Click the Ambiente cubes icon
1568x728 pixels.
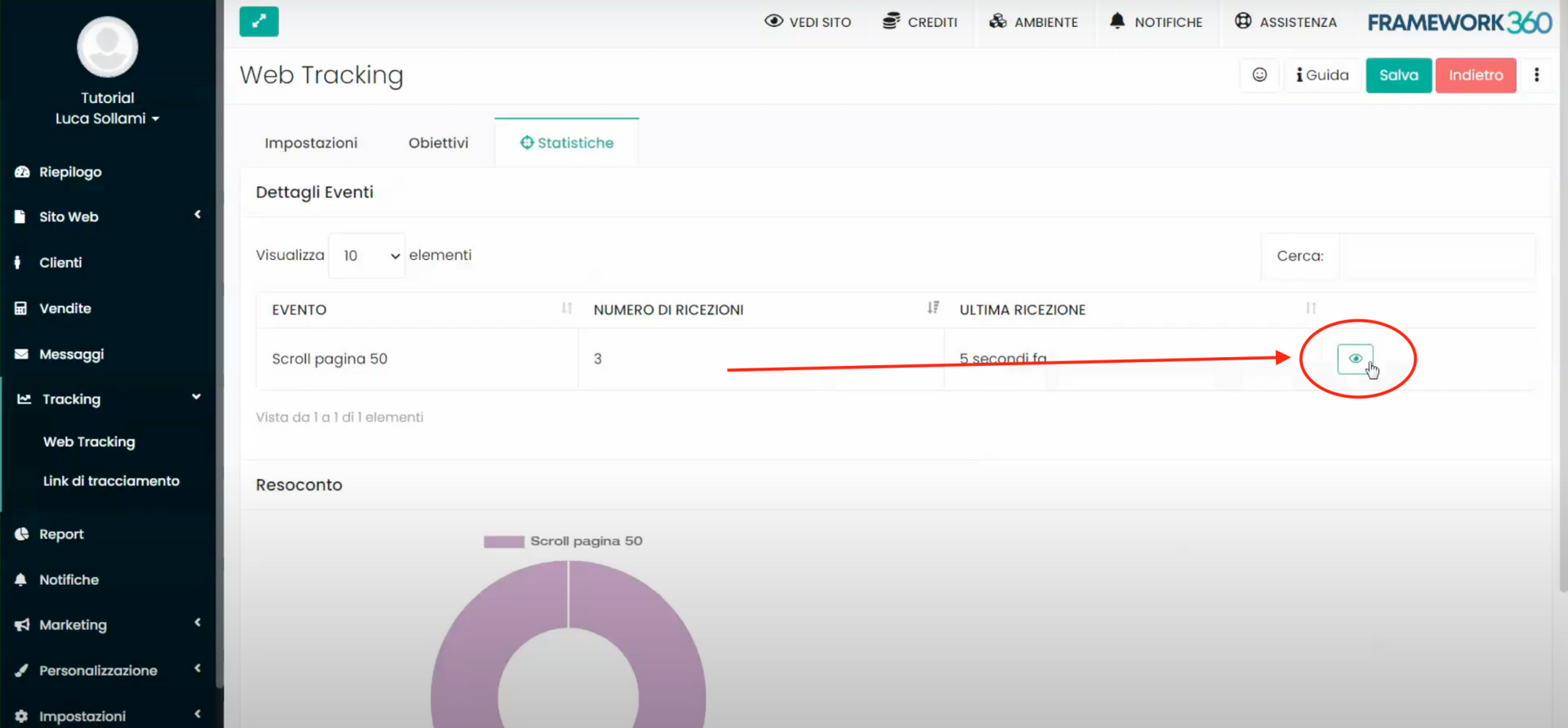(998, 21)
